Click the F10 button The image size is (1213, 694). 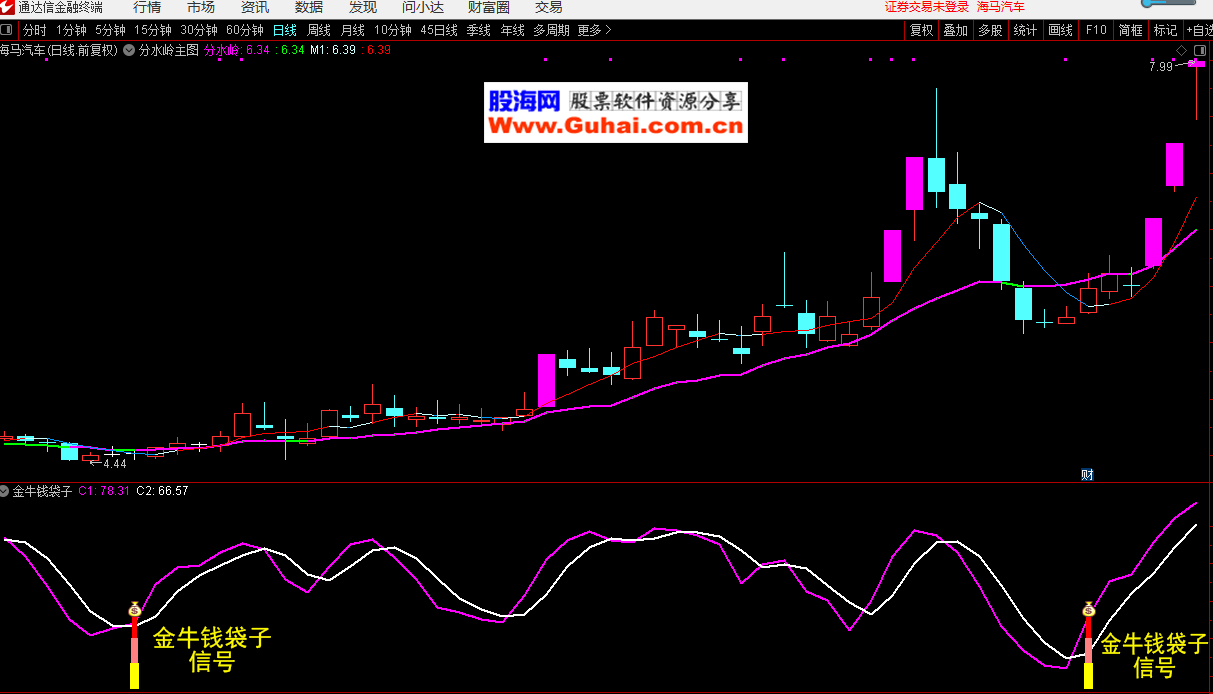pyautogui.click(x=1096, y=30)
